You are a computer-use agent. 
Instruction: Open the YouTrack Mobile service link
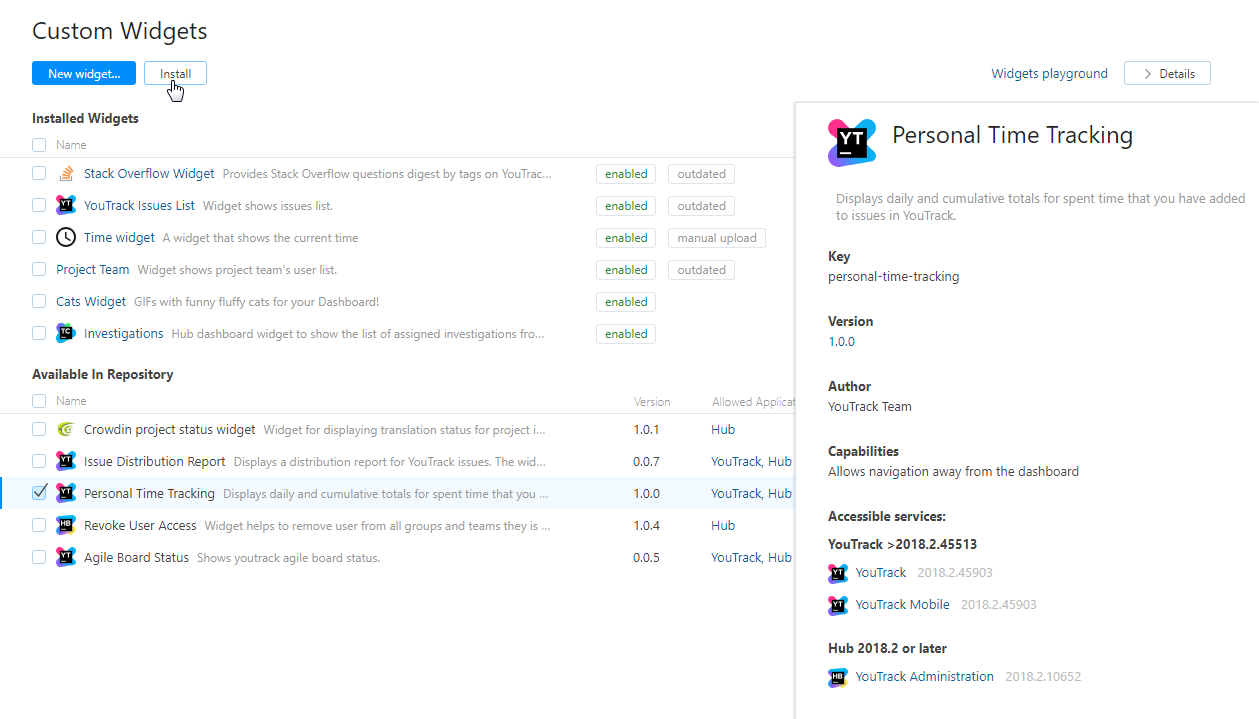click(x=902, y=605)
